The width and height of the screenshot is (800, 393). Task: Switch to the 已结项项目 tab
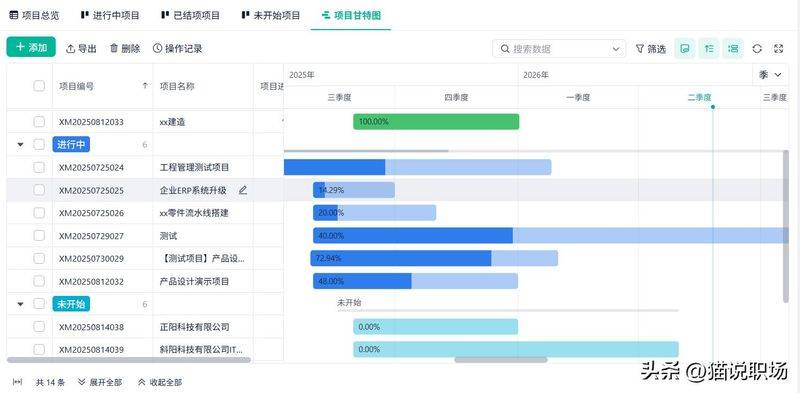click(190, 15)
